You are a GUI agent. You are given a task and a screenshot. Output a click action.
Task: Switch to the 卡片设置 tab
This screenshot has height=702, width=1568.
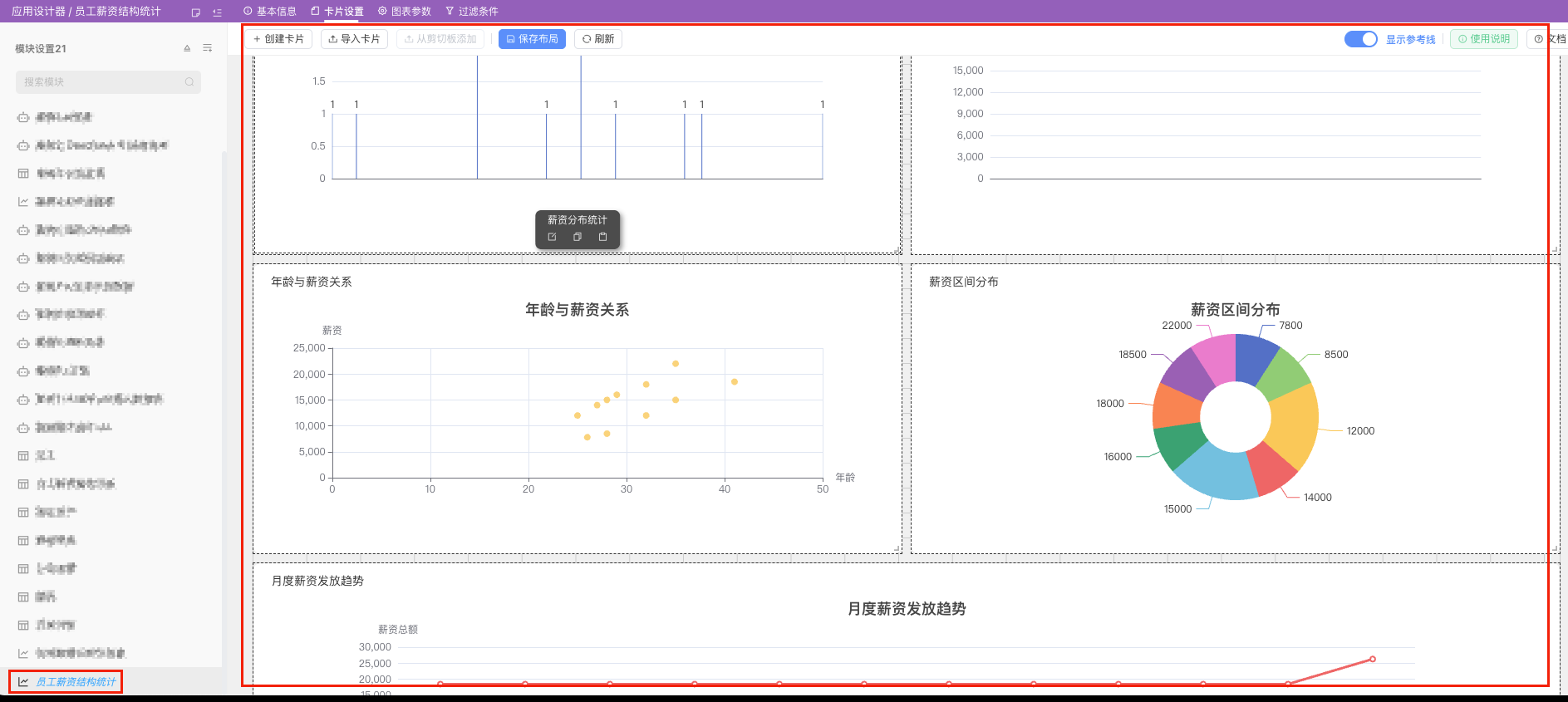click(x=337, y=12)
